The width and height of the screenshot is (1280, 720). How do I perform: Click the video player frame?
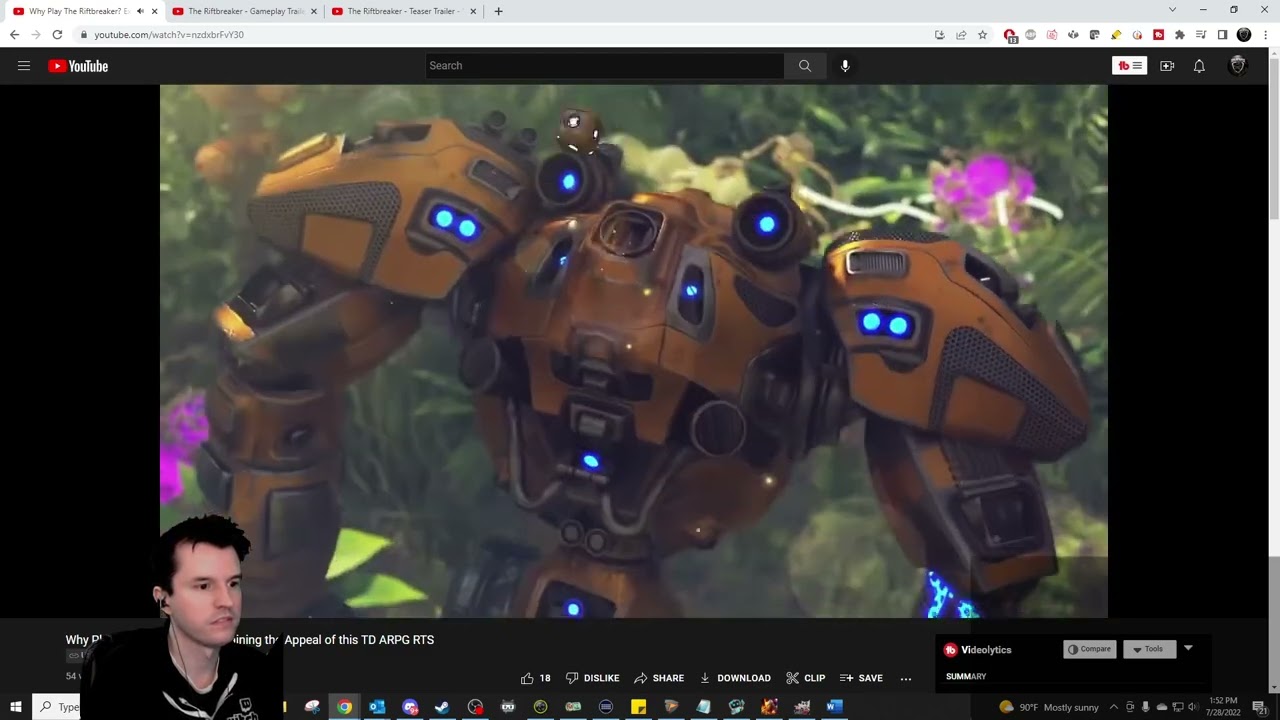point(634,351)
